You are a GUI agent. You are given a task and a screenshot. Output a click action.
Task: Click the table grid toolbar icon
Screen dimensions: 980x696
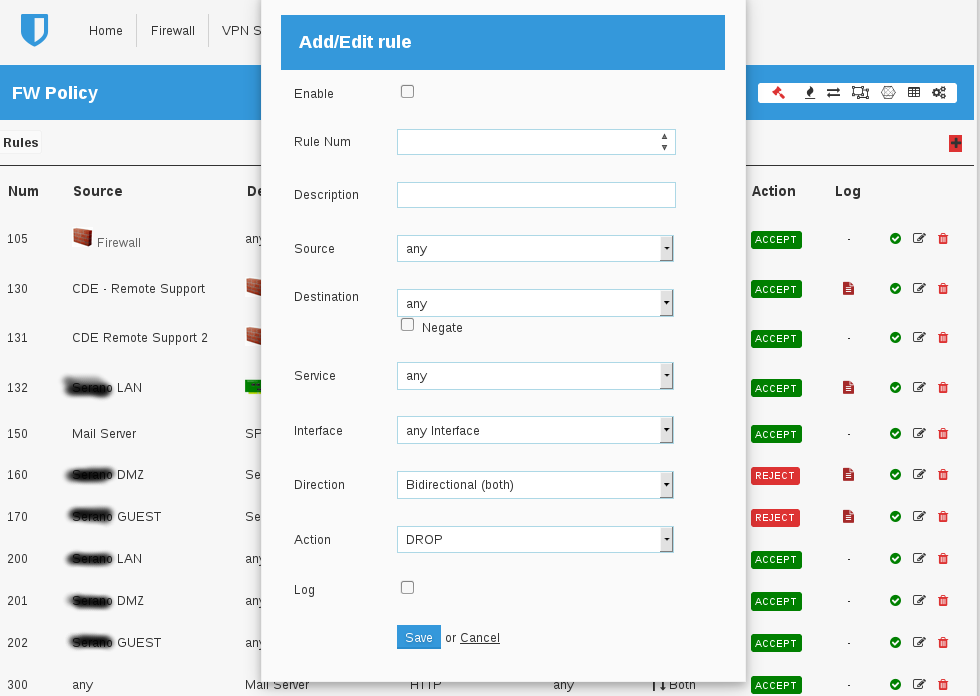coord(914,93)
